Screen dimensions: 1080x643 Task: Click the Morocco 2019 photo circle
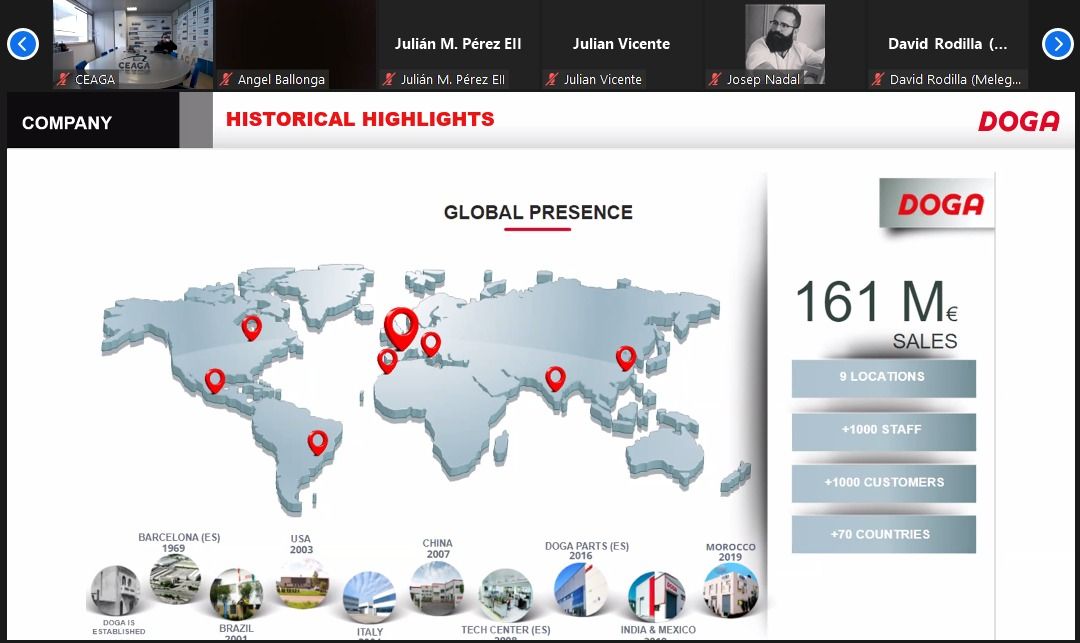[x=730, y=590]
